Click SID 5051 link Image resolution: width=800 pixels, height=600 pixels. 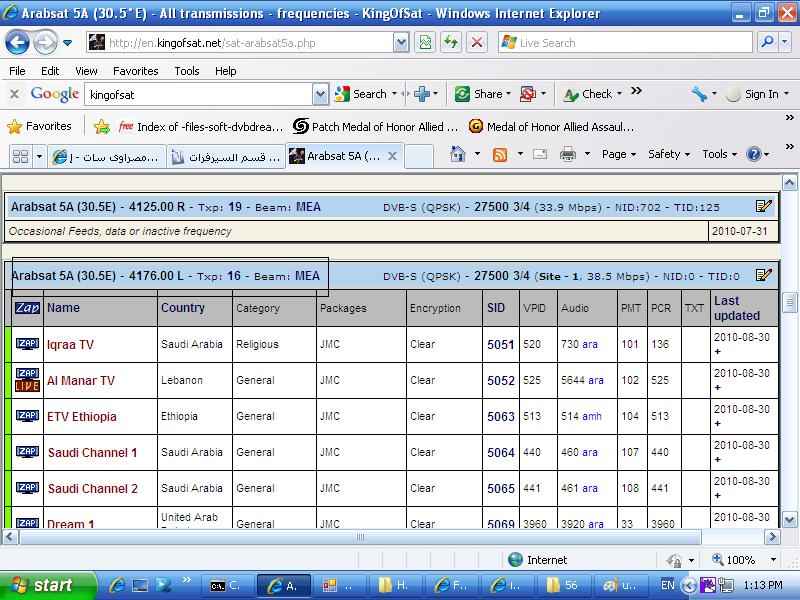(501, 344)
